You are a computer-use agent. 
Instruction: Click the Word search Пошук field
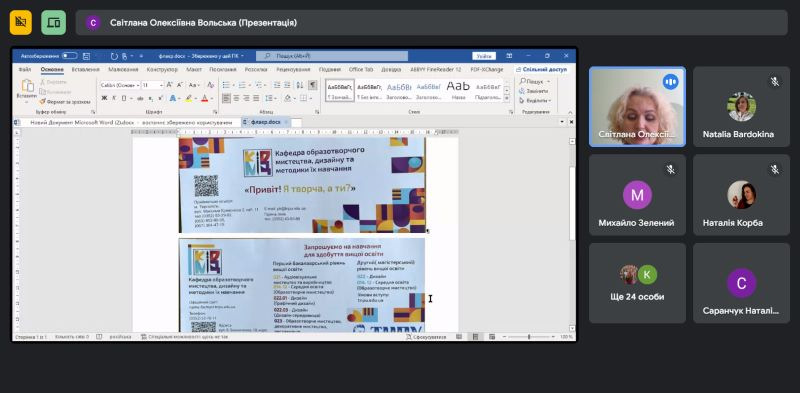[332, 56]
